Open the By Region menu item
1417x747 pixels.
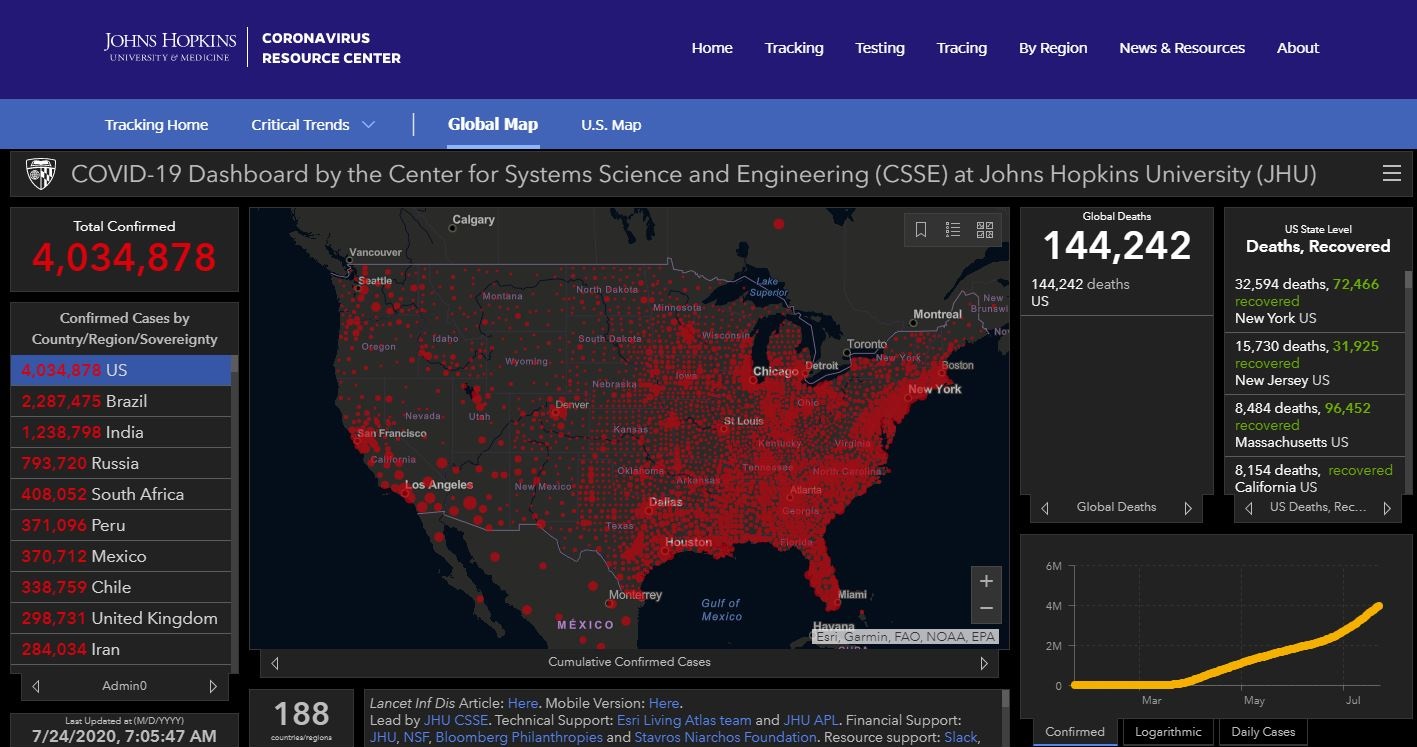[x=1053, y=48]
